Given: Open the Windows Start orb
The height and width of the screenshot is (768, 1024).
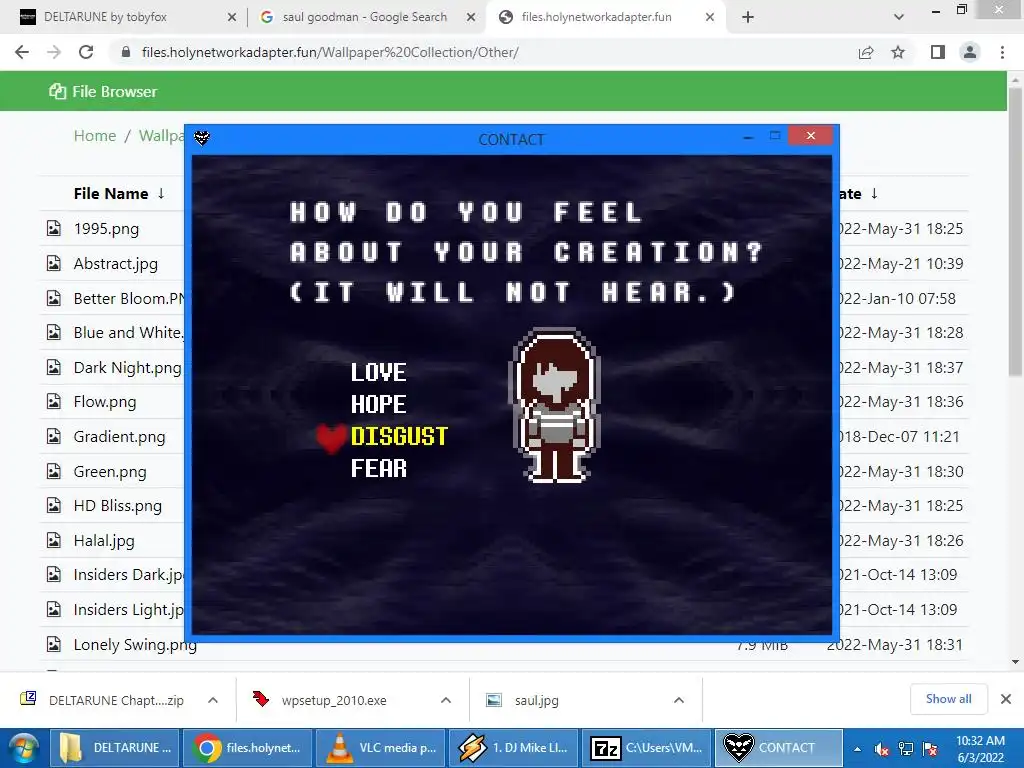Looking at the screenshot, I should click(24, 748).
